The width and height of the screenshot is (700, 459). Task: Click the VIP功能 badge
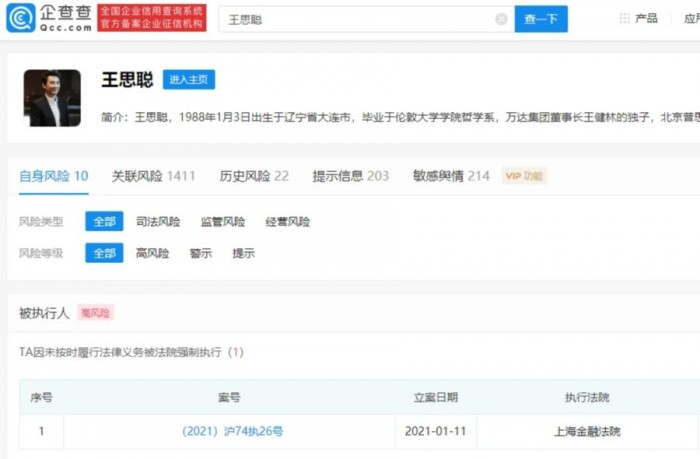524,176
